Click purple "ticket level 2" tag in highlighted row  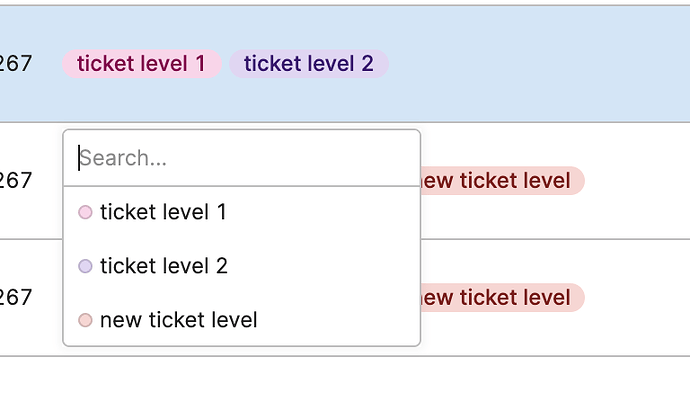(x=309, y=64)
